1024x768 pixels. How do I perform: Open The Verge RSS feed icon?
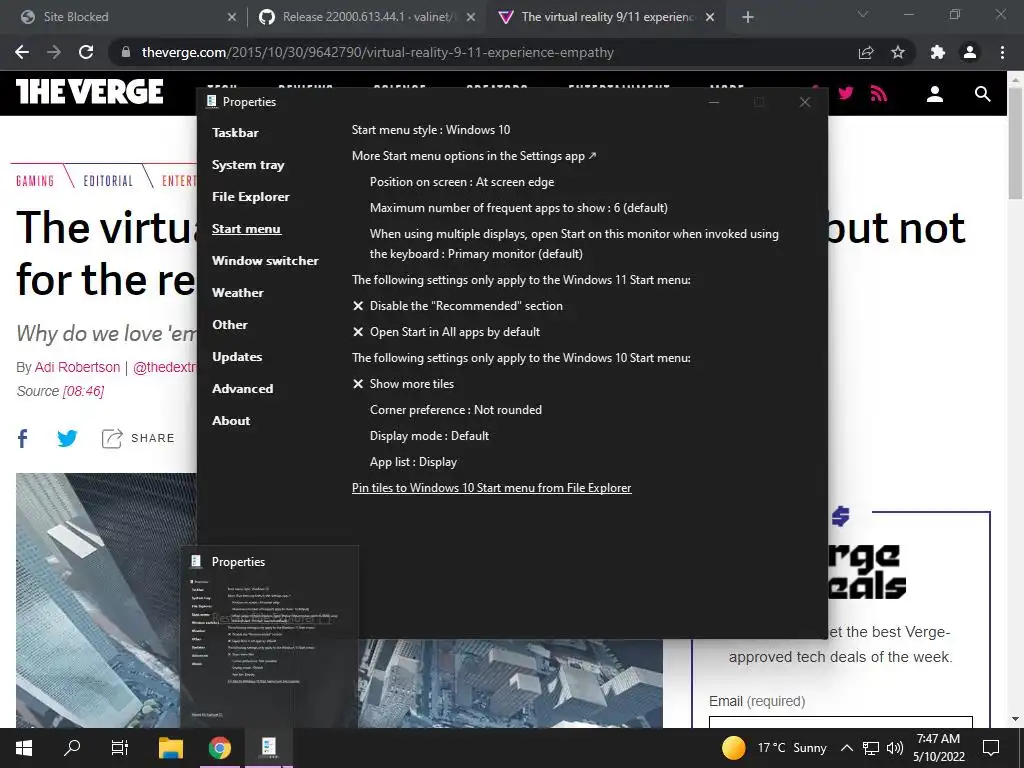click(x=879, y=94)
